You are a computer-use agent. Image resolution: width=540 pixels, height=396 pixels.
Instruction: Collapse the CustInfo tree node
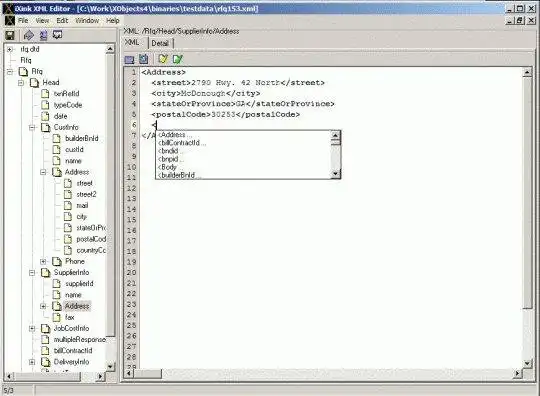pos(32,127)
